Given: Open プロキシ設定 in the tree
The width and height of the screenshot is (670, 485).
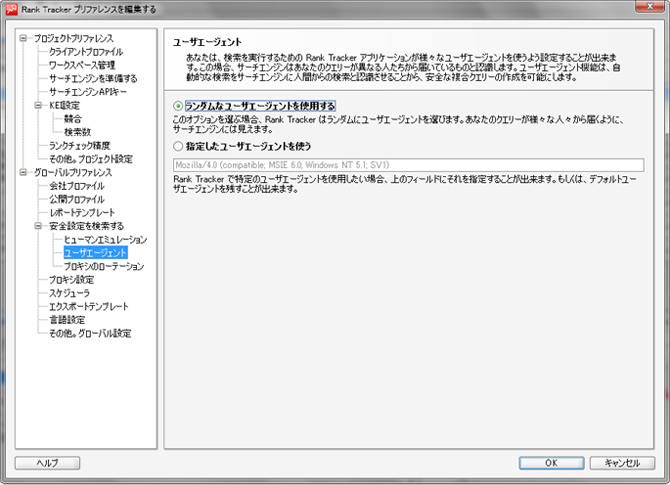Looking at the screenshot, I should (x=71, y=279).
